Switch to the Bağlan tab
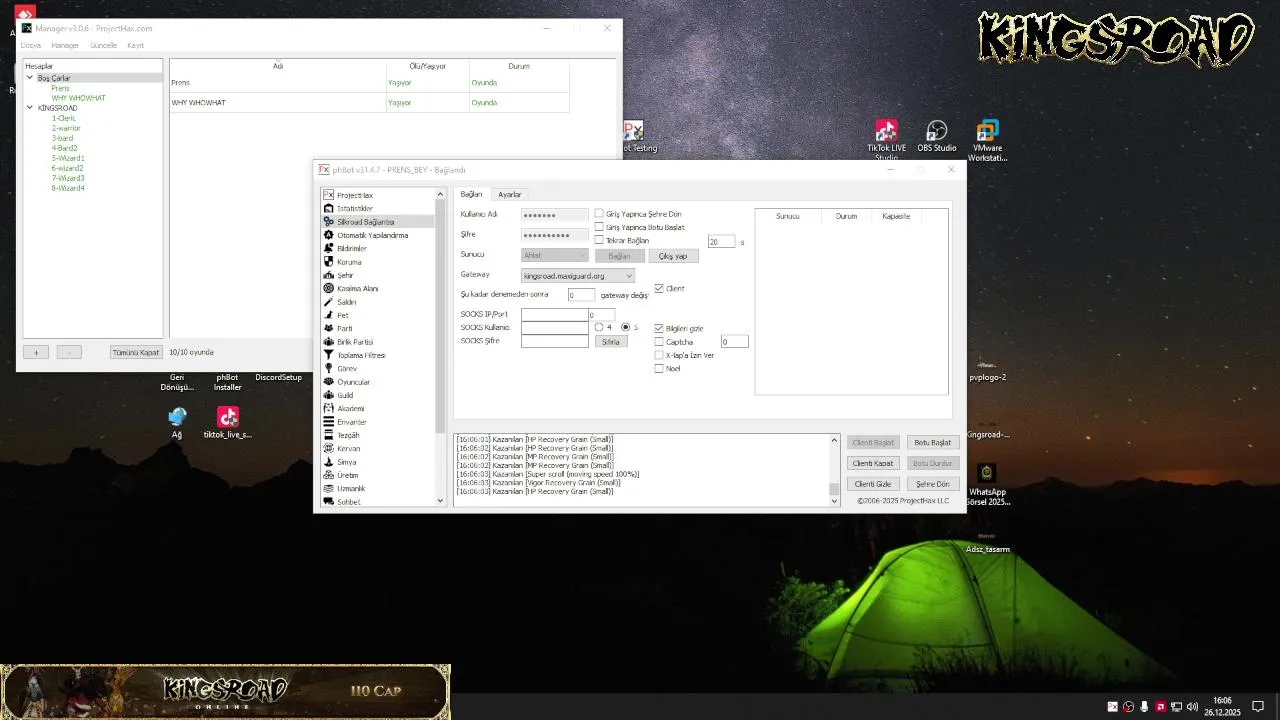The height and width of the screenshot is (720, 1280). coord(471,194)
